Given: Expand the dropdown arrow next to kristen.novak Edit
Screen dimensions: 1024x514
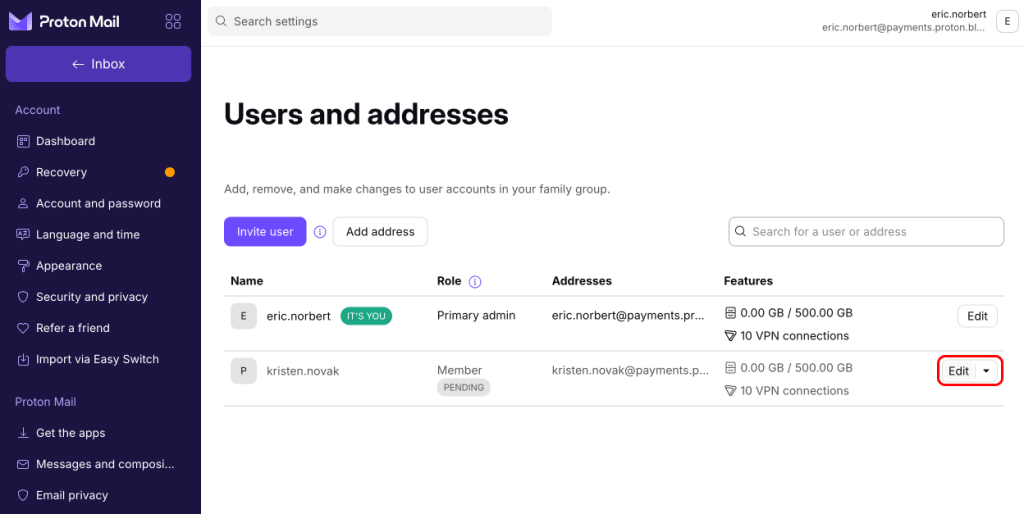Looking at the screenshot, I should (x=987, y=371).
